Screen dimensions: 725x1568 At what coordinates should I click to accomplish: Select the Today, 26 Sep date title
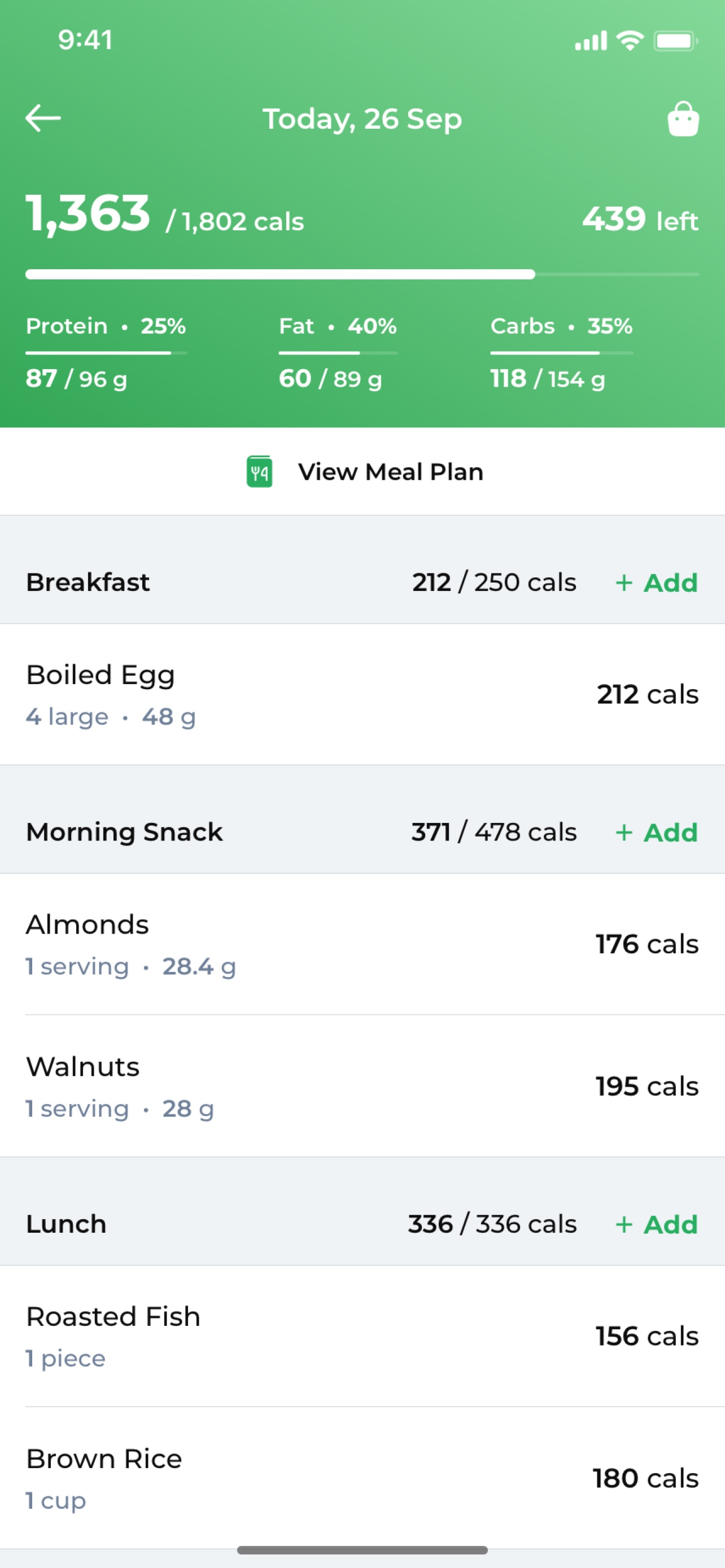[x=362, y=119]
